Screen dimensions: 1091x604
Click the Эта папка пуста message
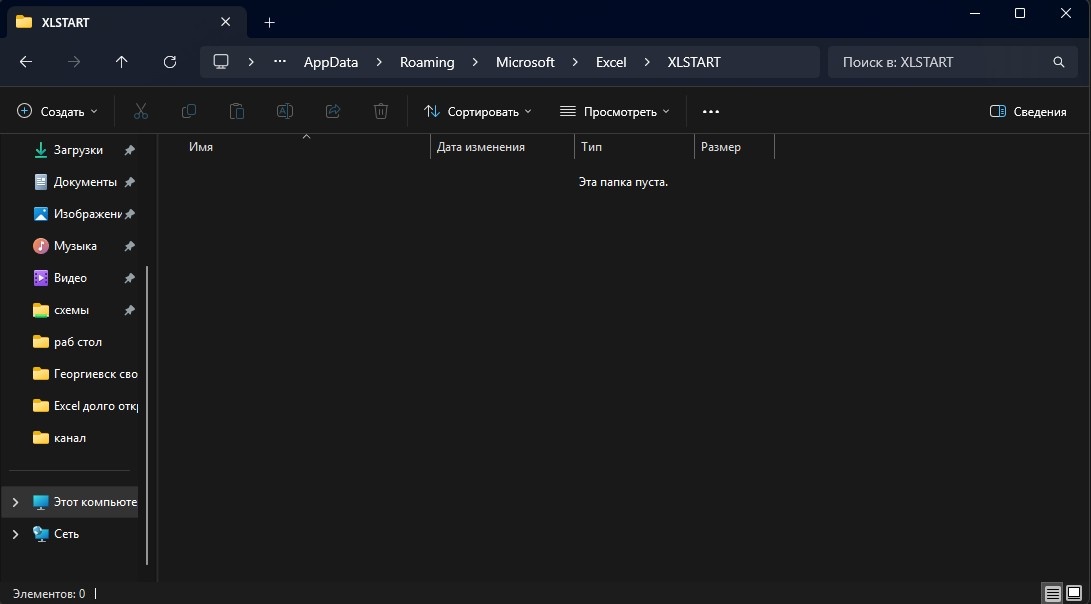pos(623,182)
